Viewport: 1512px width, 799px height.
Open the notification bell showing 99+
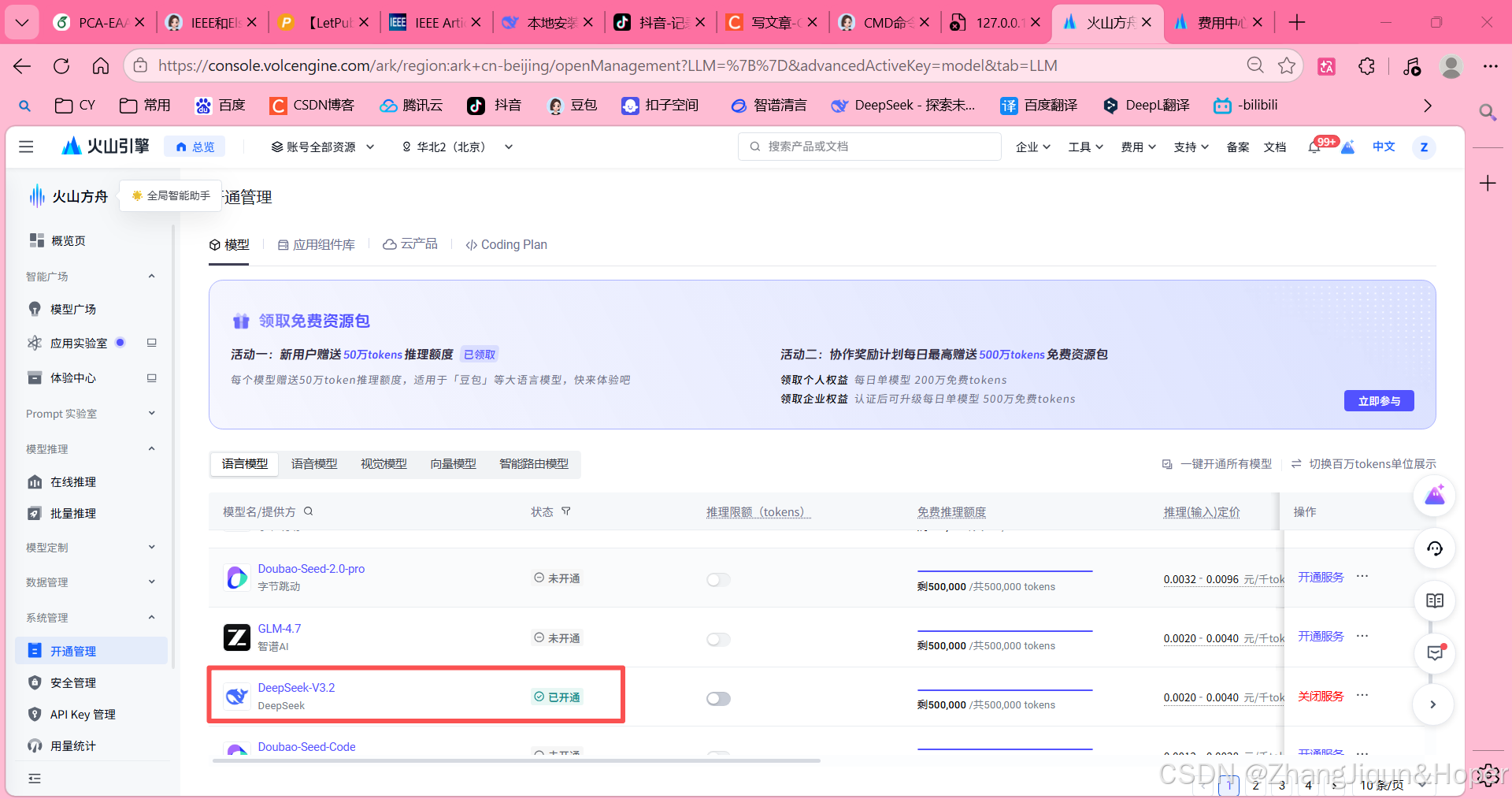tap(1314, 146)
